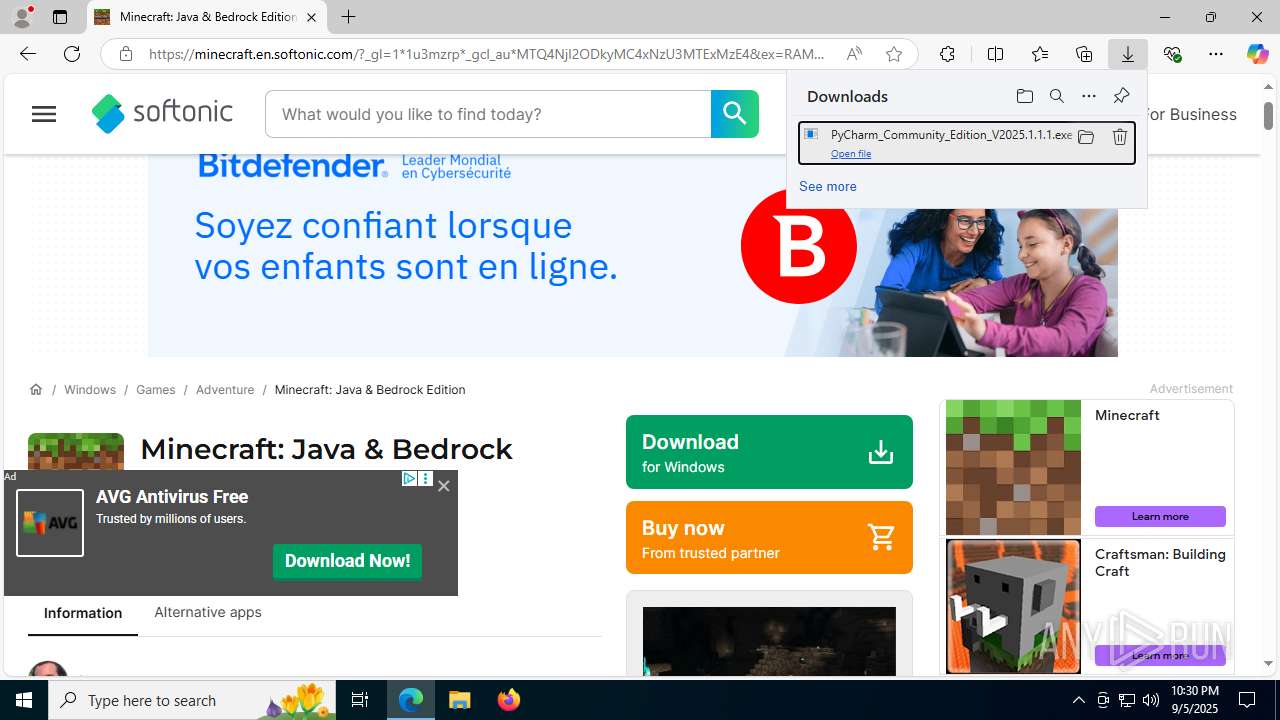Open a new browser tab
This screenshot has height=720, width=1280.
(x=348, y=17)
